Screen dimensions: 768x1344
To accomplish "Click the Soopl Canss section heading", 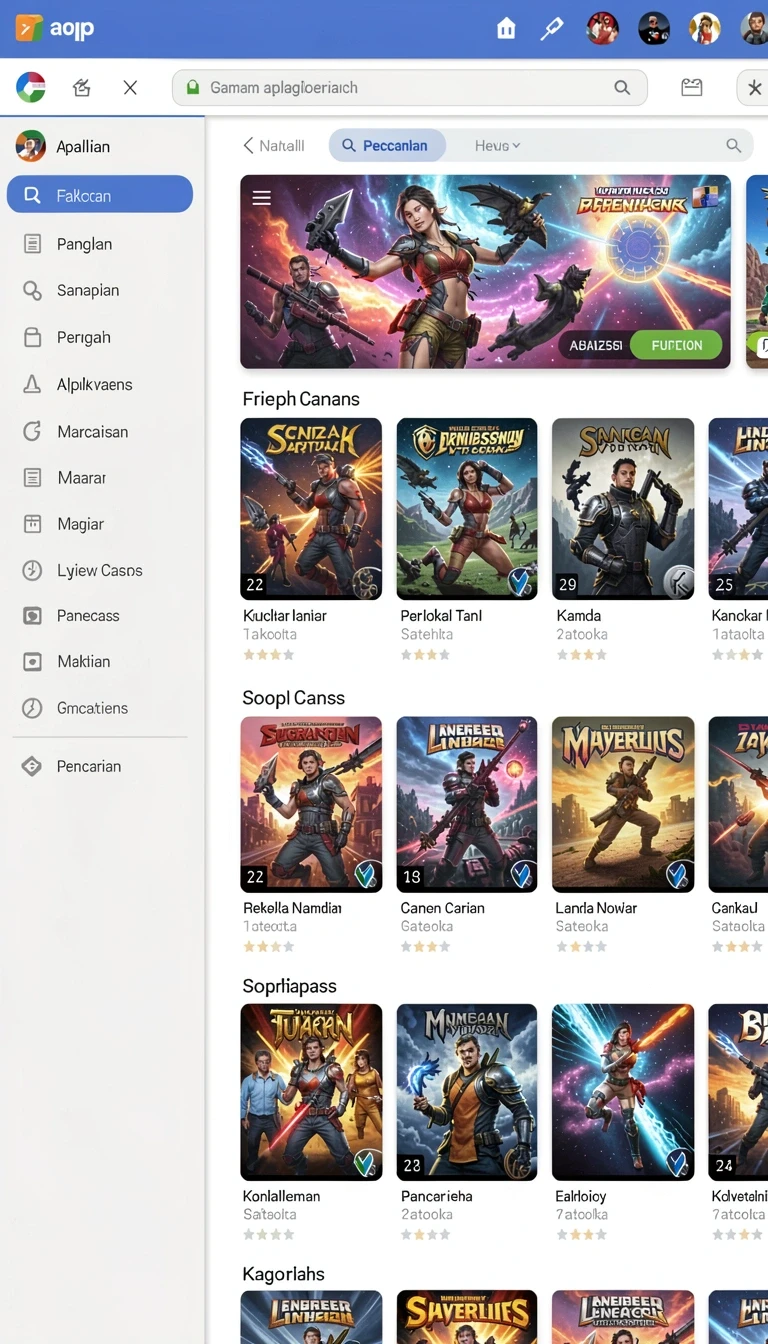I will (x=294, y=698).
